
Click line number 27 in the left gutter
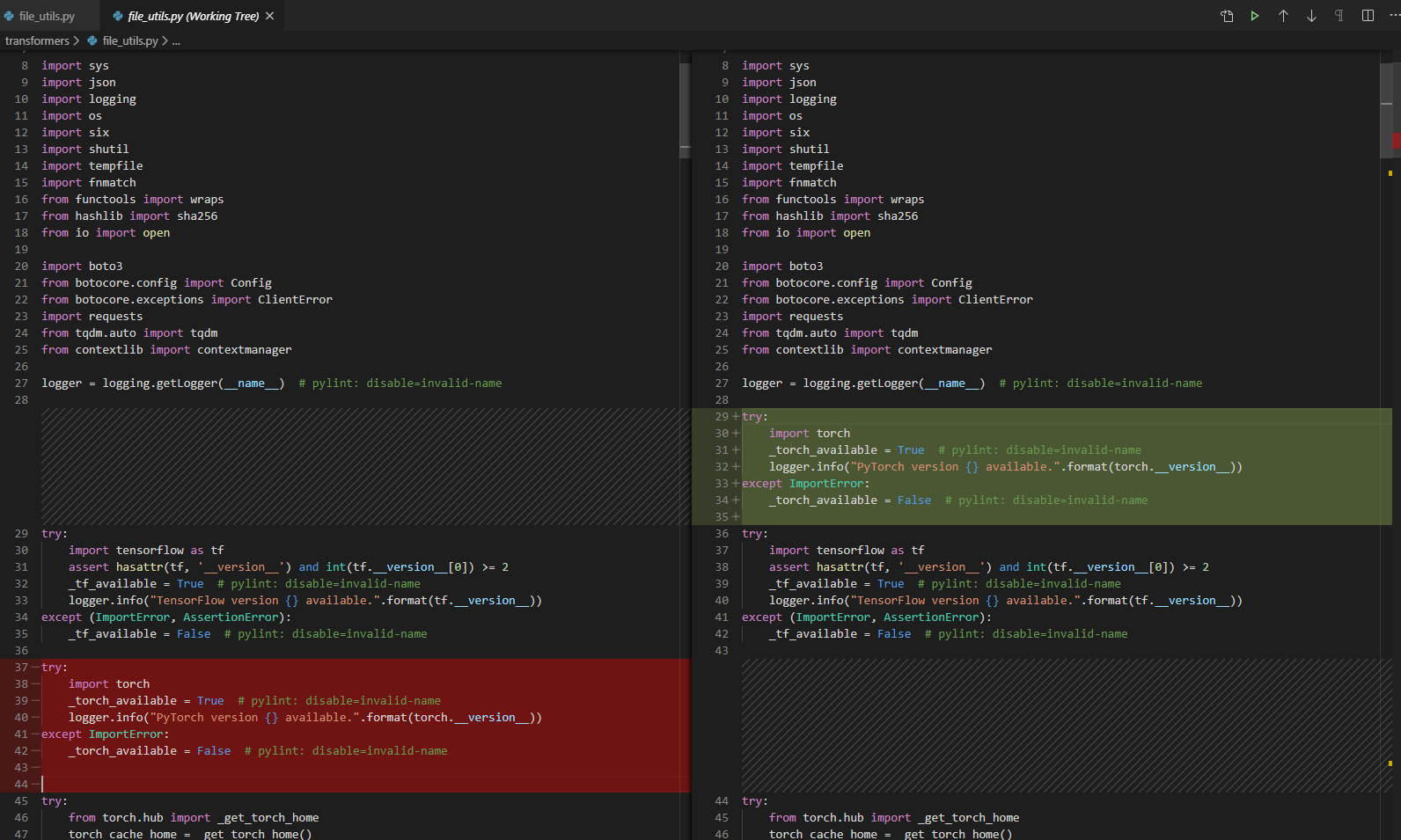click(21, 383)
